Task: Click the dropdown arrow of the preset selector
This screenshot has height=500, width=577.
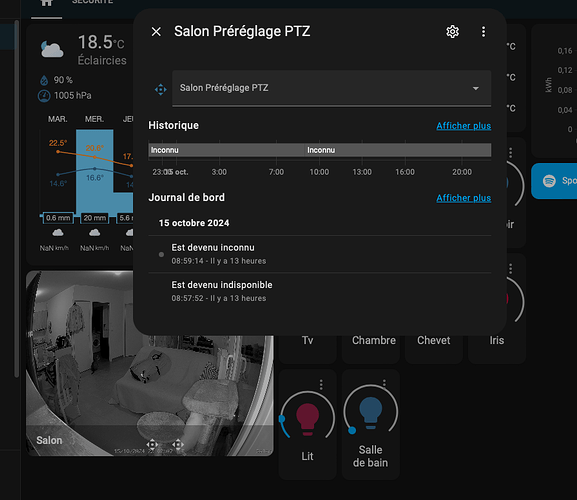Action: tap(476, 88)
